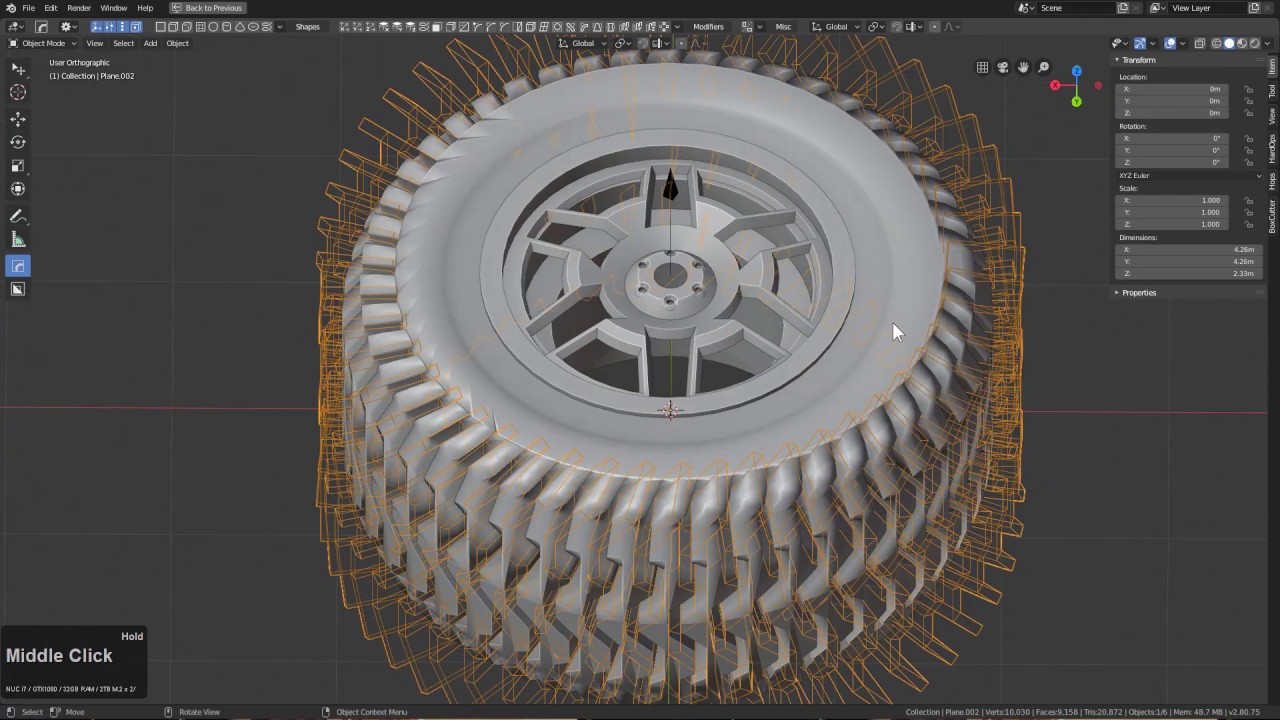Click the Shapes button

[308, 27]
